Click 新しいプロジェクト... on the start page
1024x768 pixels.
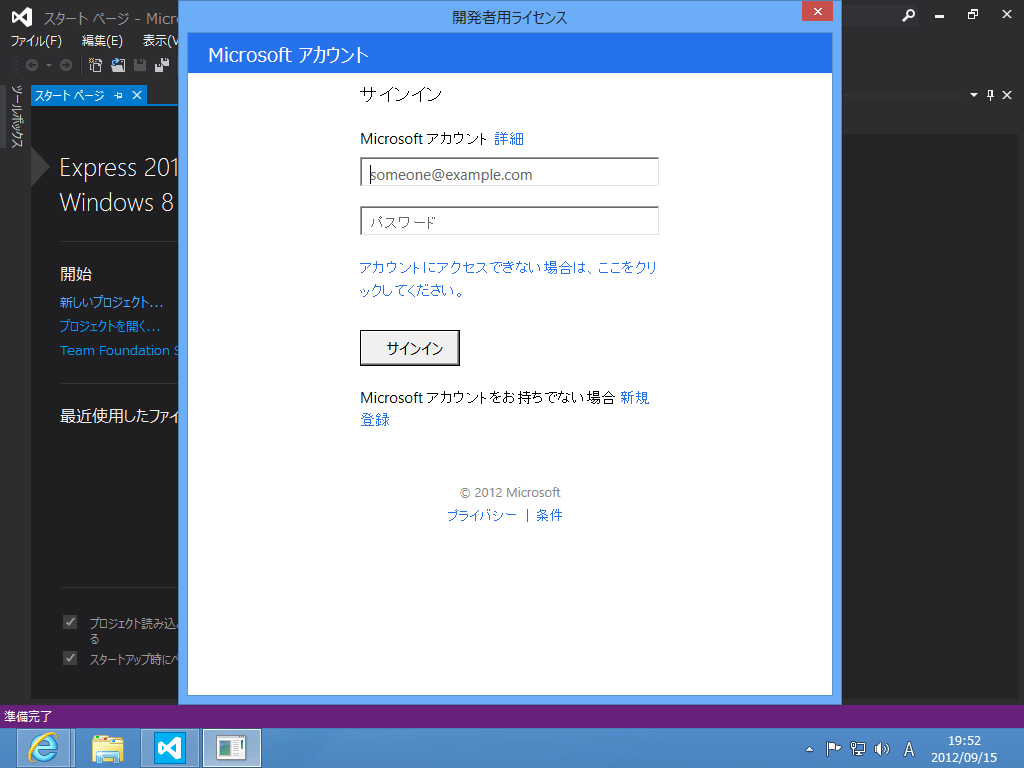tap(112, 302)
